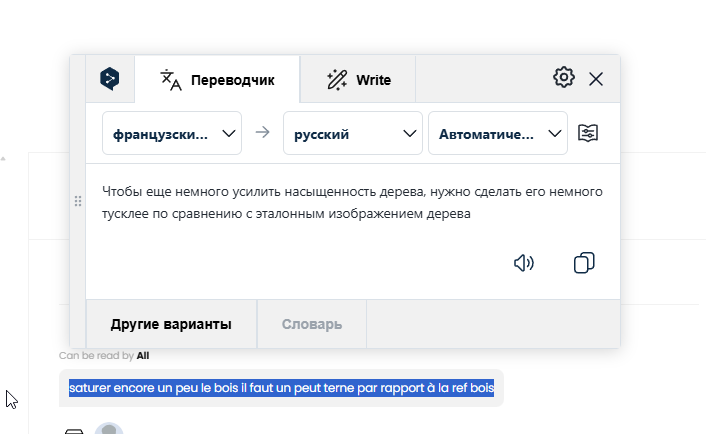This screenshot has height=434, width=706.
Task: Click the highlighted French message text
Action: pos(281,388)
